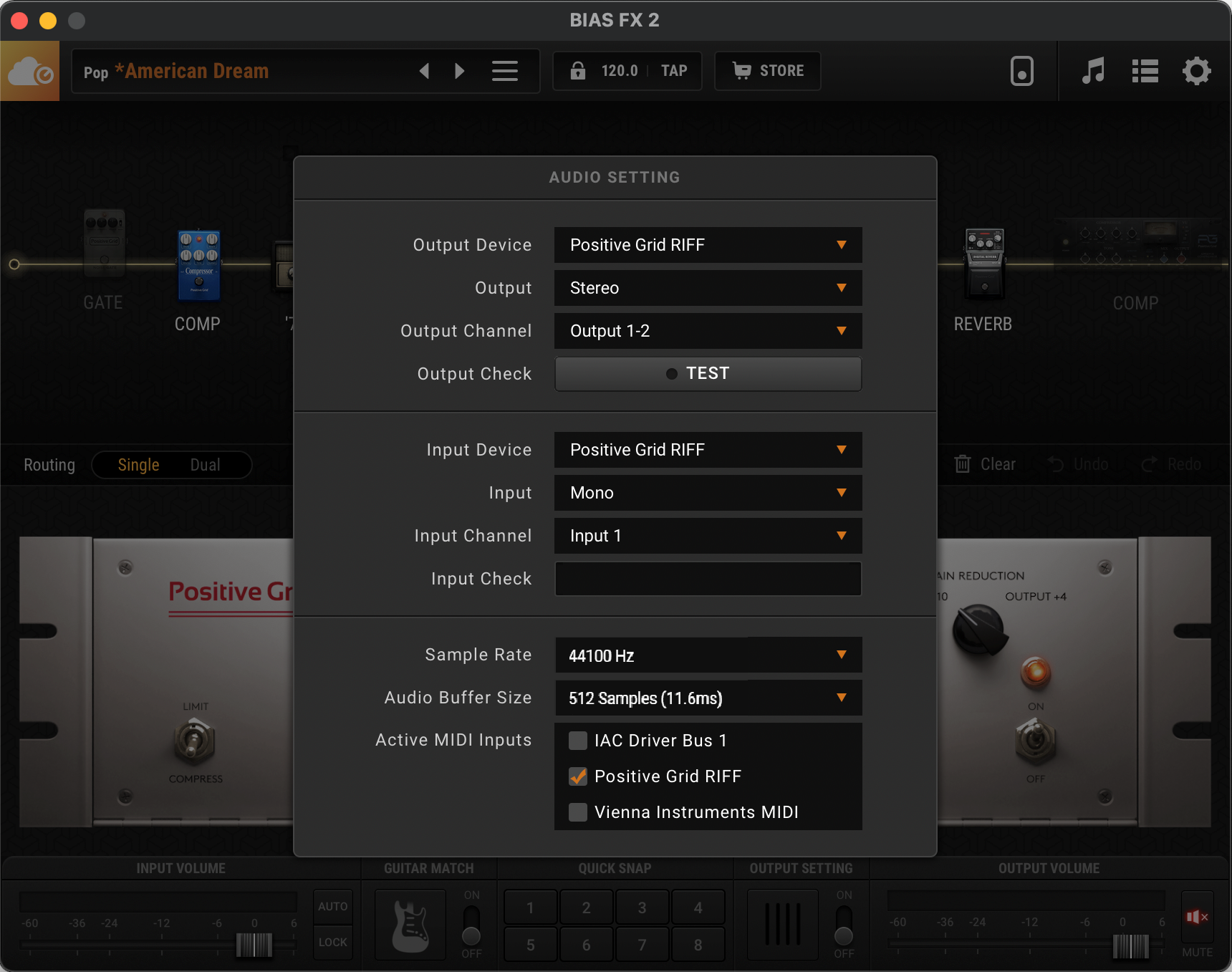Click the Output Check TEST button

tap(708, 374)
